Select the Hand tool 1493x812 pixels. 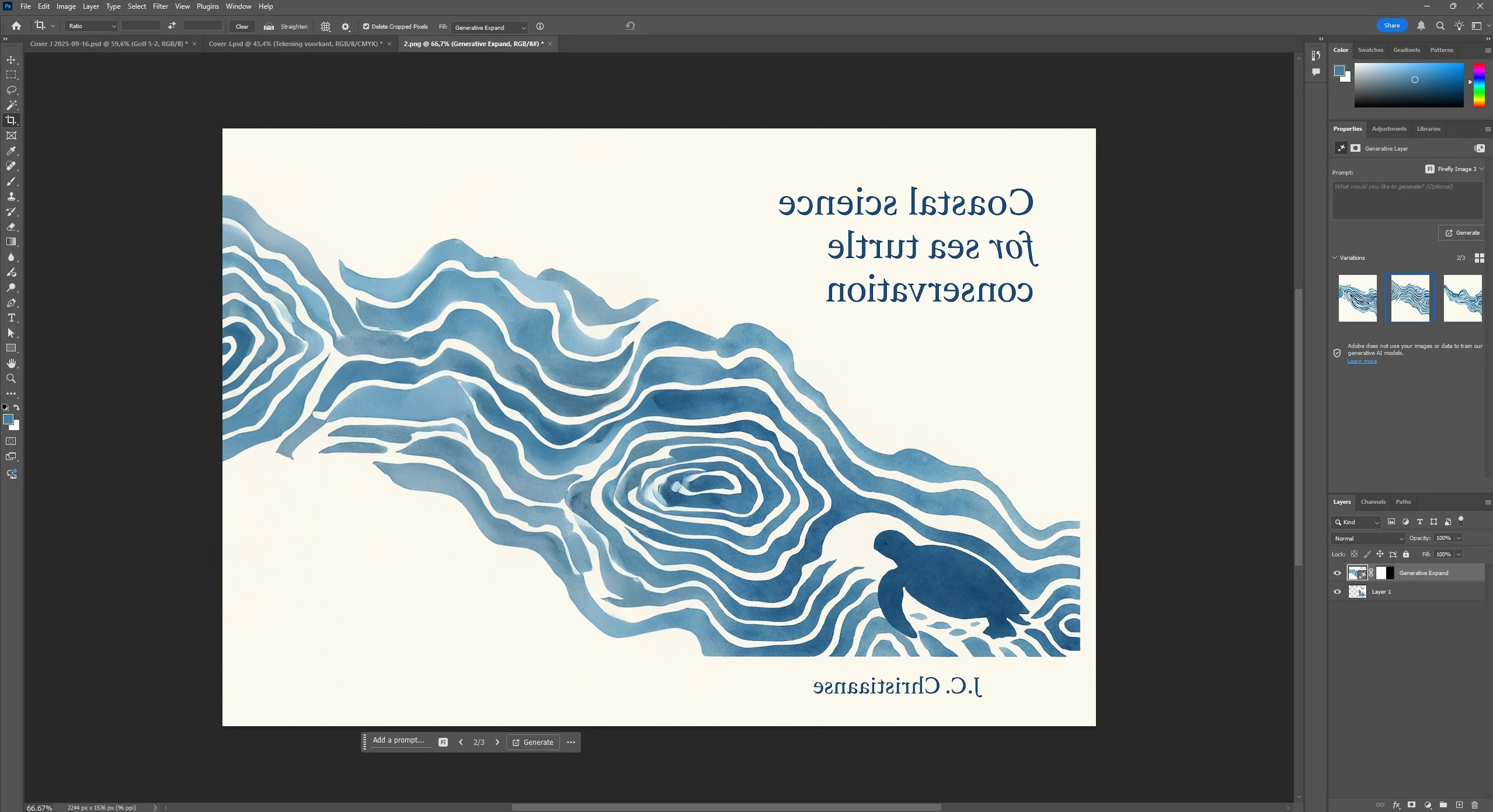click(x=11, y=364)
